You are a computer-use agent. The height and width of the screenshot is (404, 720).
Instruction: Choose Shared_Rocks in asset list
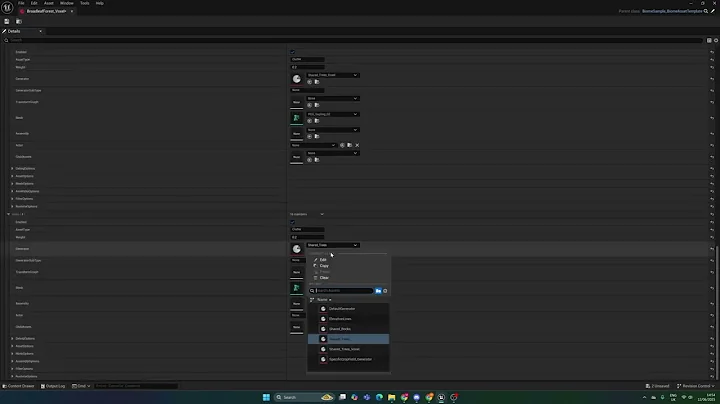click(349, 329)
